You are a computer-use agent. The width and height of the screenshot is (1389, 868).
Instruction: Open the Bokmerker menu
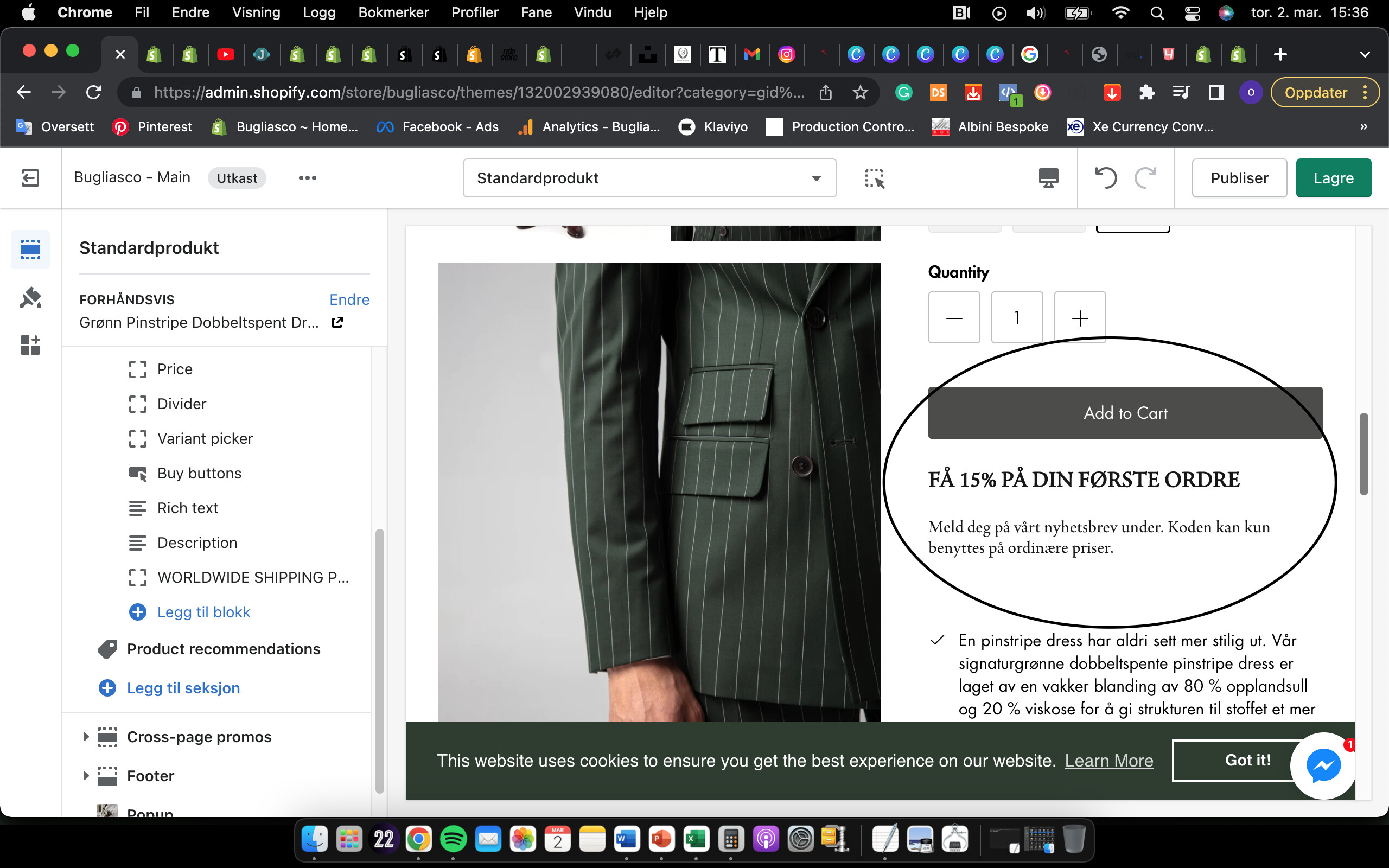(393, 12)
